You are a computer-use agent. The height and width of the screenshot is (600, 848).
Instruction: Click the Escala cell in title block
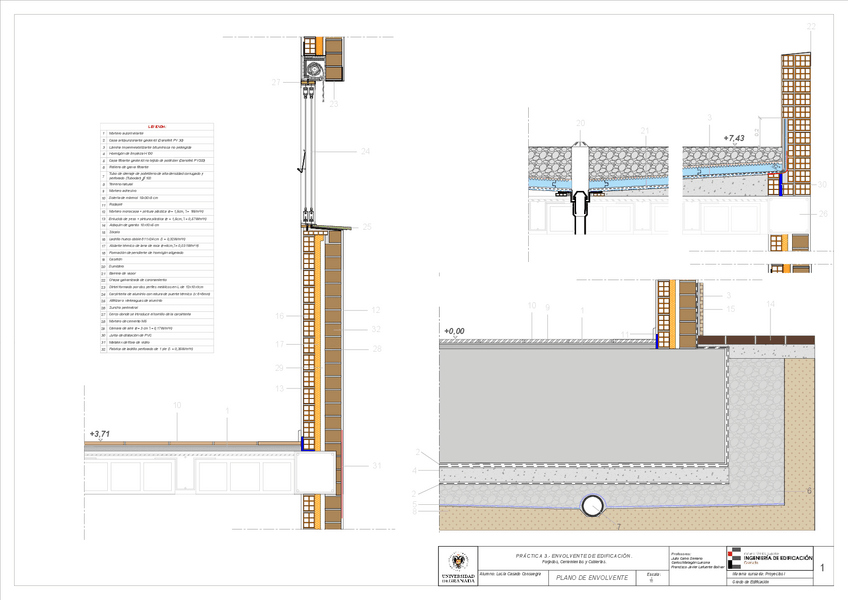(653, 577)
